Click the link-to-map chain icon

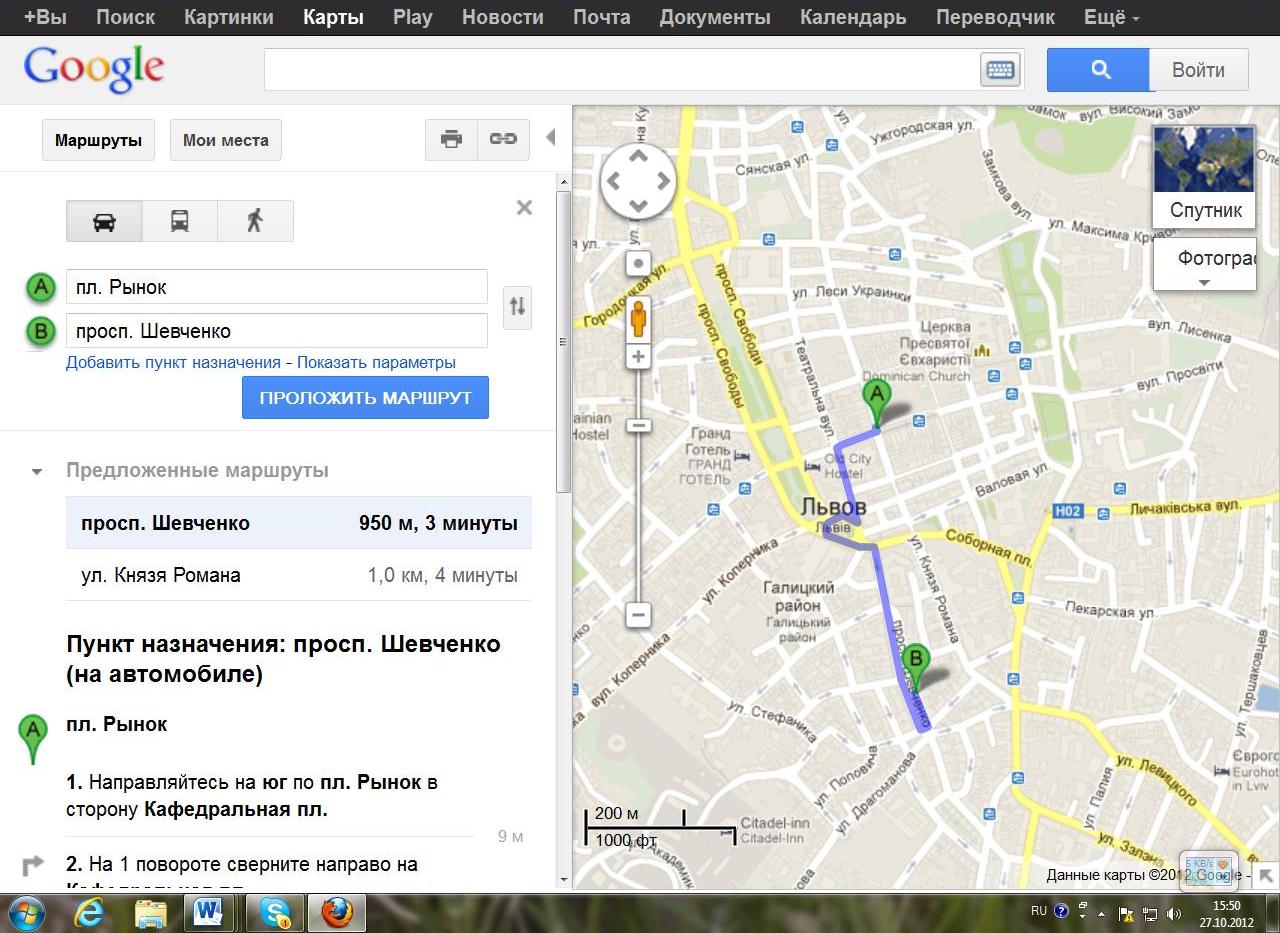(x=502, y=140)
